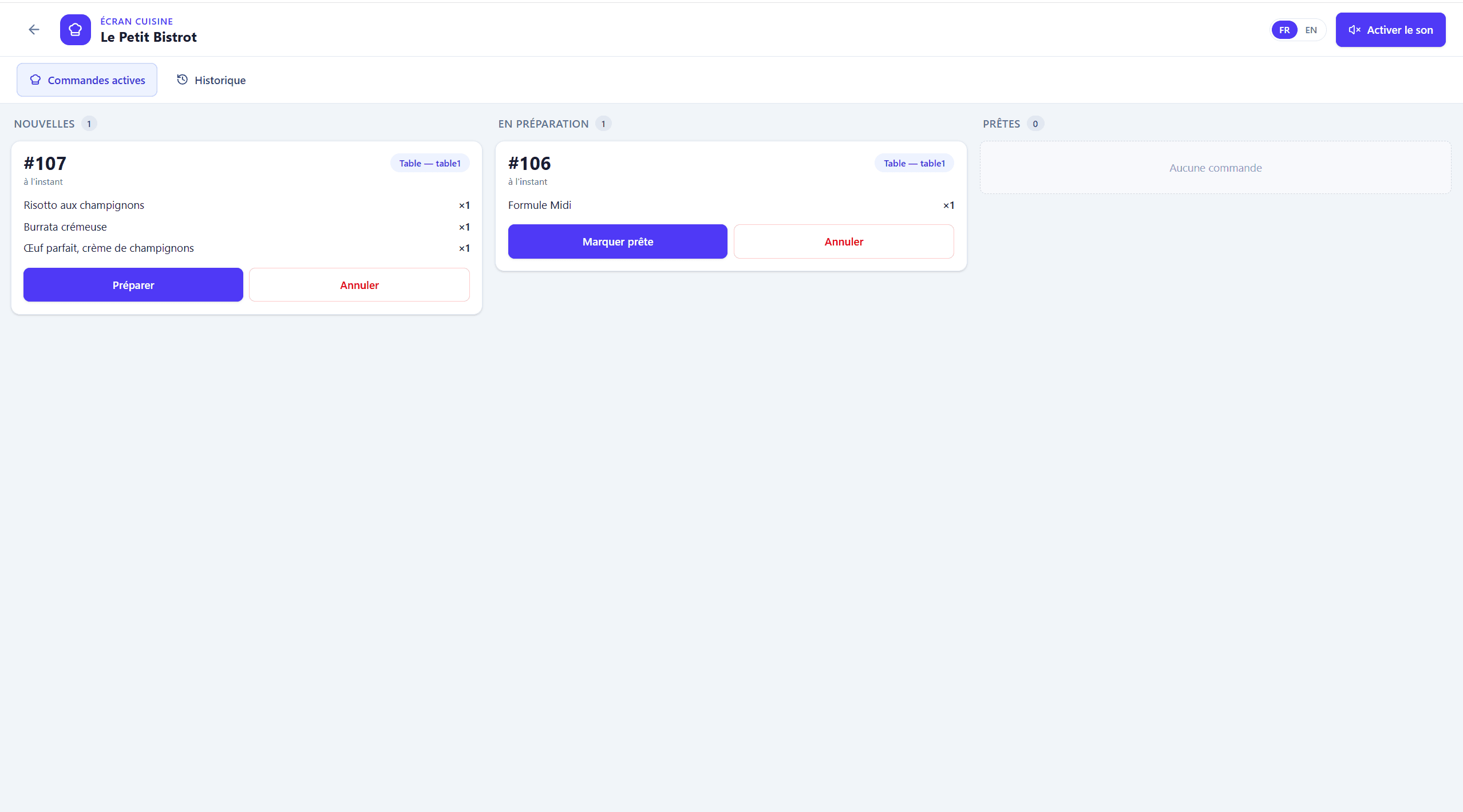Cancel order #107 with Annuler
The width and height of the screenshot is (1463, 812).
pyautogui.click(x=359, y=285)
